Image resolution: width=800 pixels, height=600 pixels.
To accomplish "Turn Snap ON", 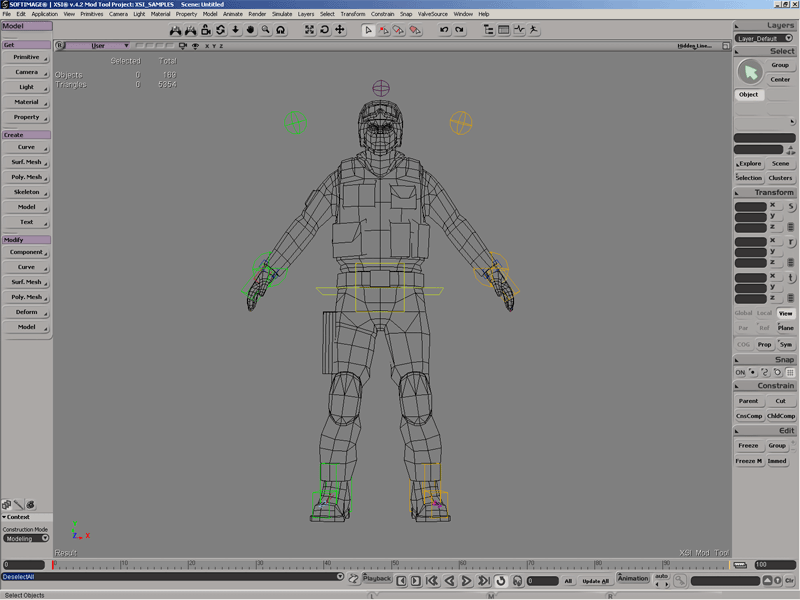I will coord(740,372).
